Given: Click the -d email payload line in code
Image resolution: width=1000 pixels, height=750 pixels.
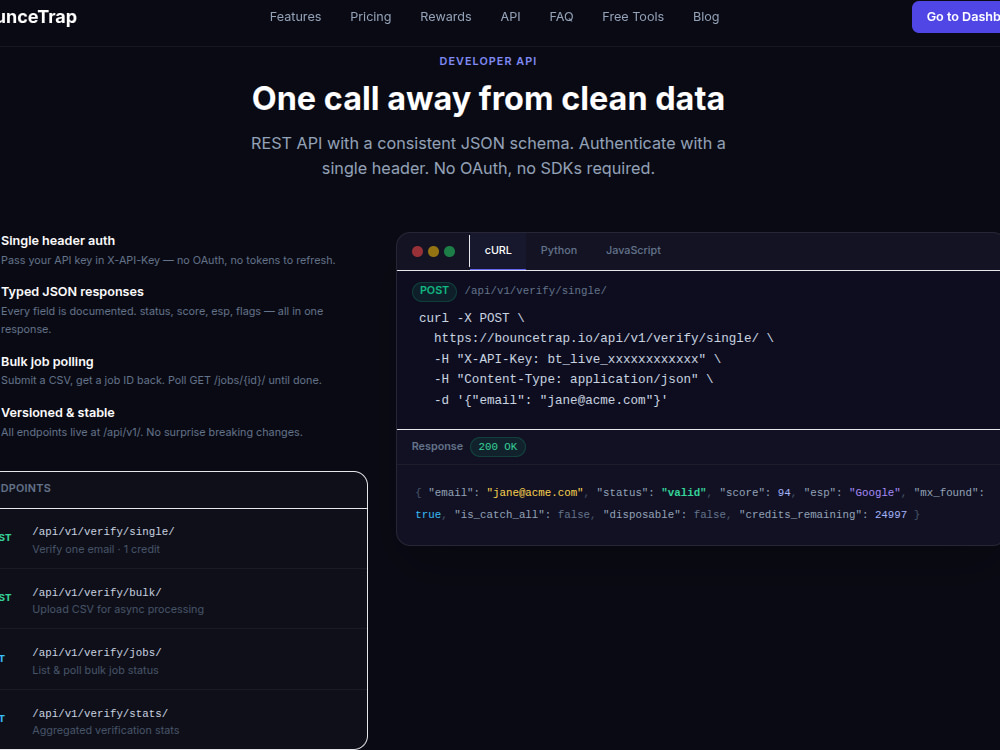Looking at the screenshot, I should tap(550, 401).
